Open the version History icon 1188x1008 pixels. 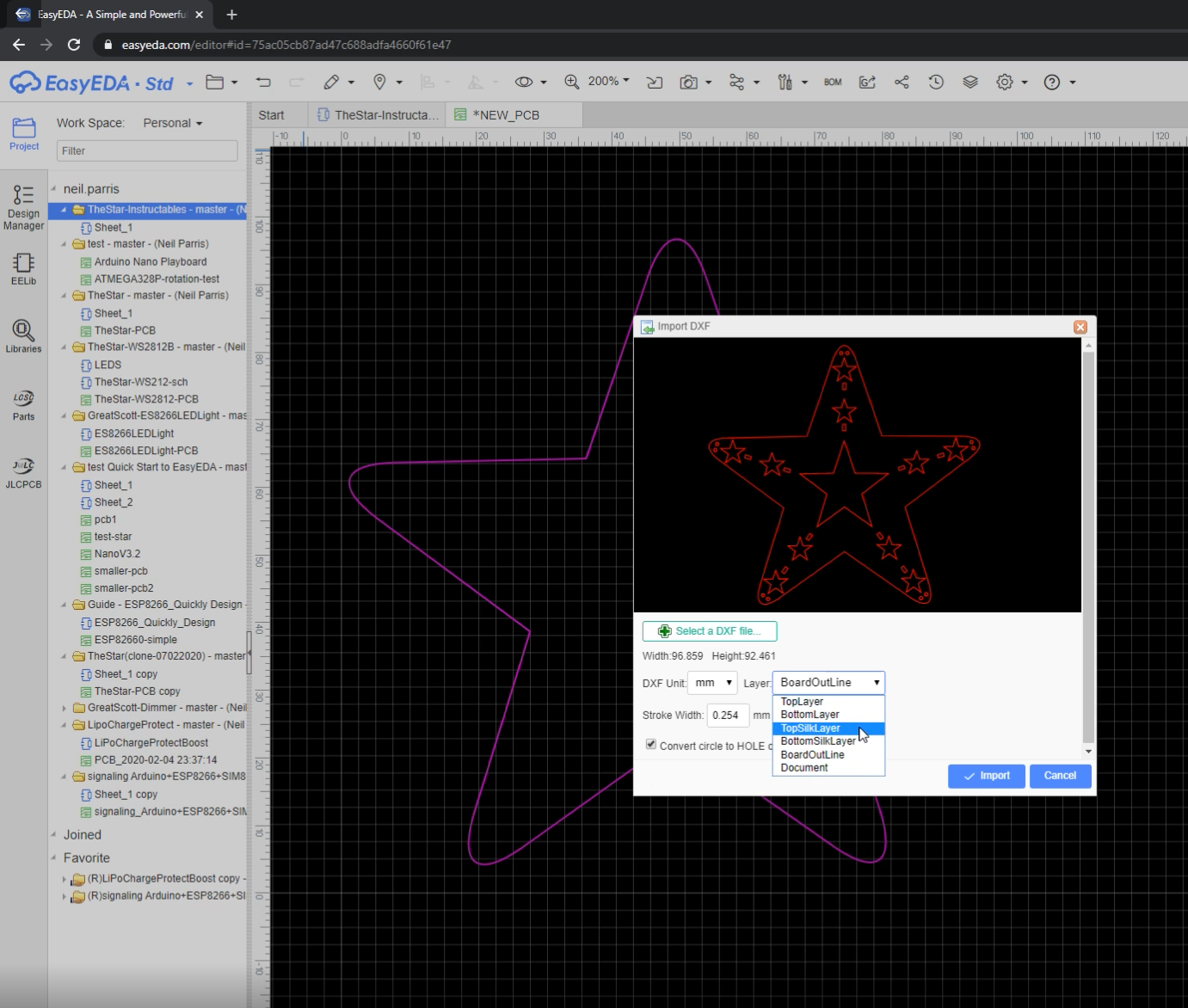click(936, 82)
